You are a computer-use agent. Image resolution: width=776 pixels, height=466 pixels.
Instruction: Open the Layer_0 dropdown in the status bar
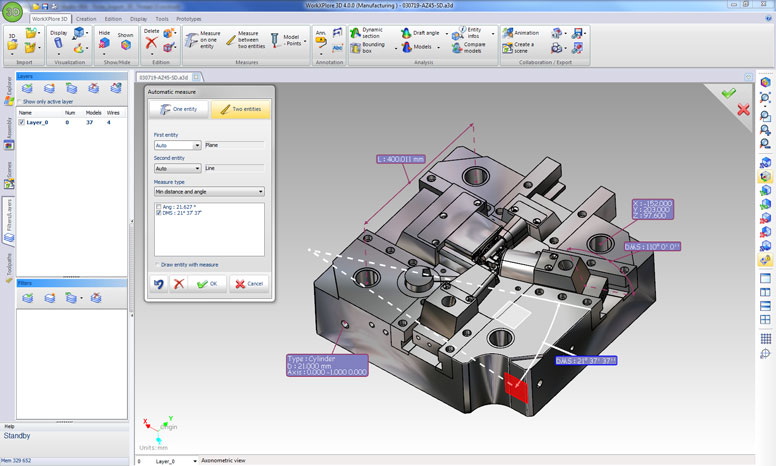195,461
